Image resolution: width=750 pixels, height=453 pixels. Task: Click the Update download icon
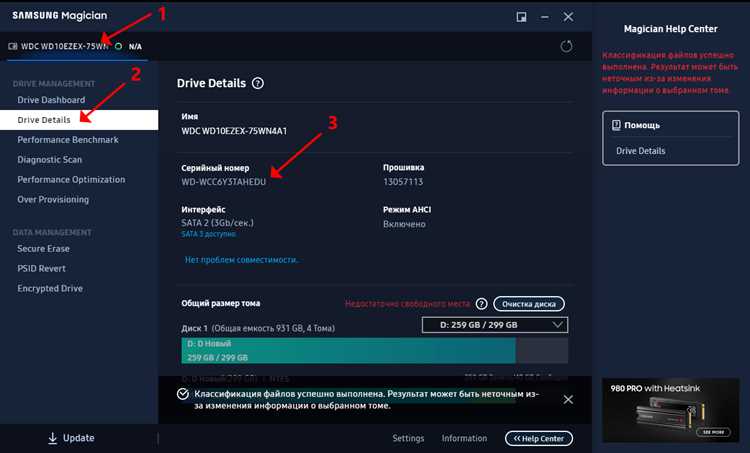tap(53, 438)
